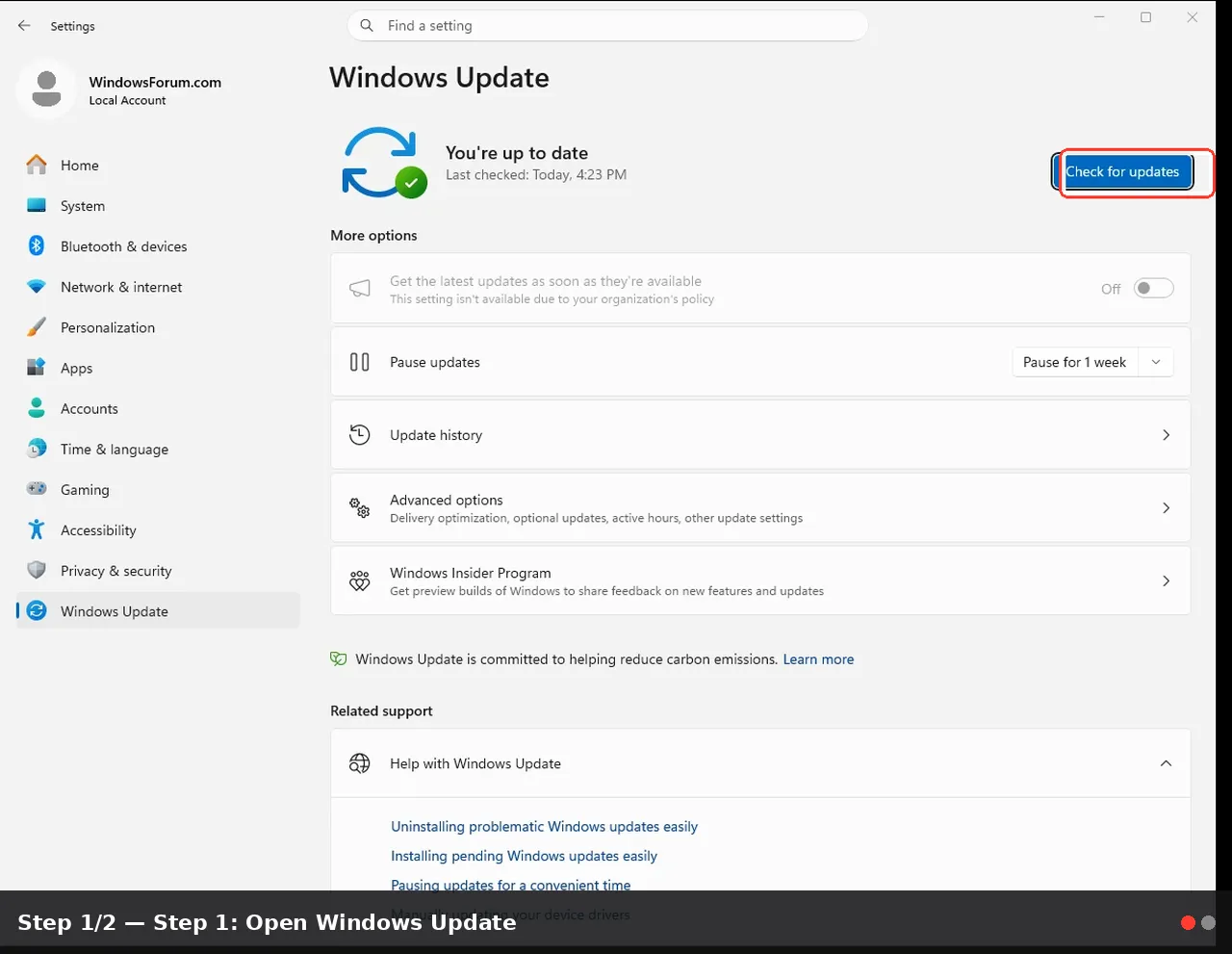
Task: Open System settings page
Action: (x=158, y=206)
